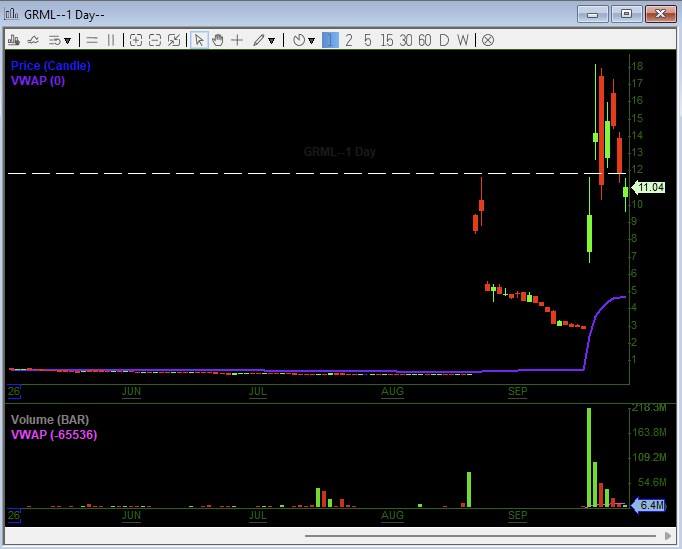Select the pencil drawing tool
This screenshot has height=549, width=682.
259,40
